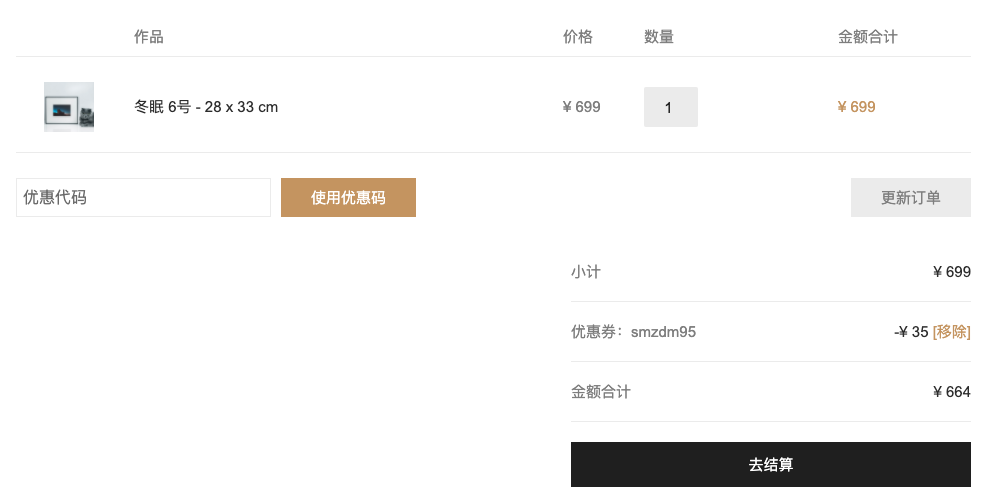Focus the 优惠代码 coupon input field
Viewport: 989px width, 498px height.
(x=143, y=197)
